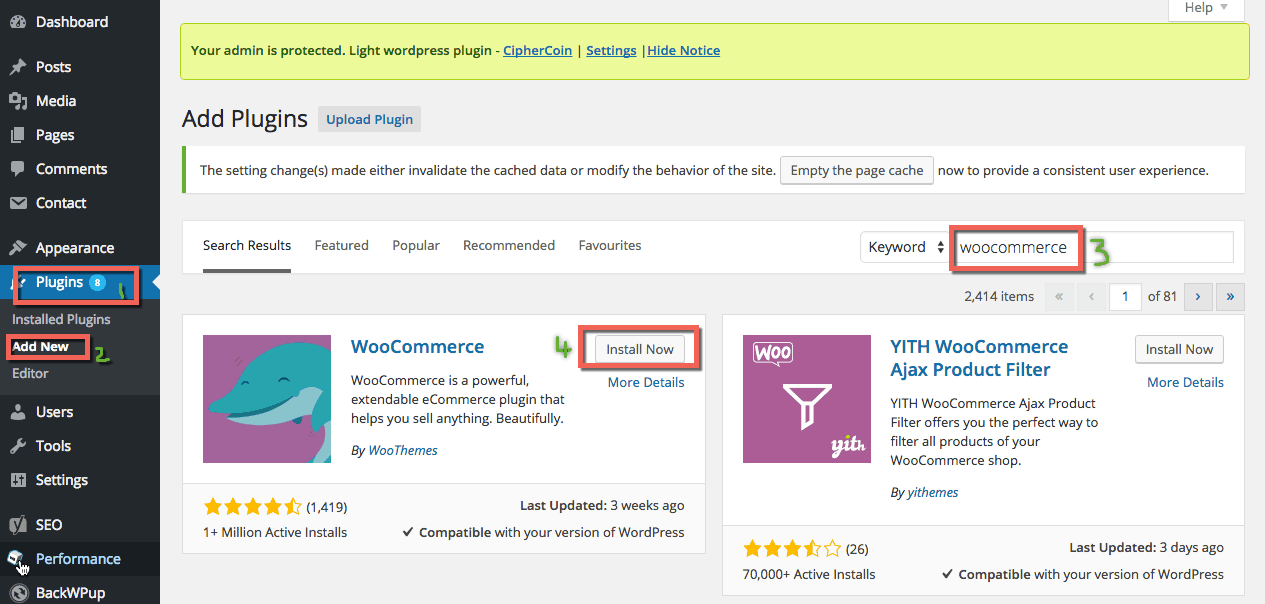Click the Pages stack icon

tap(18, 135)
